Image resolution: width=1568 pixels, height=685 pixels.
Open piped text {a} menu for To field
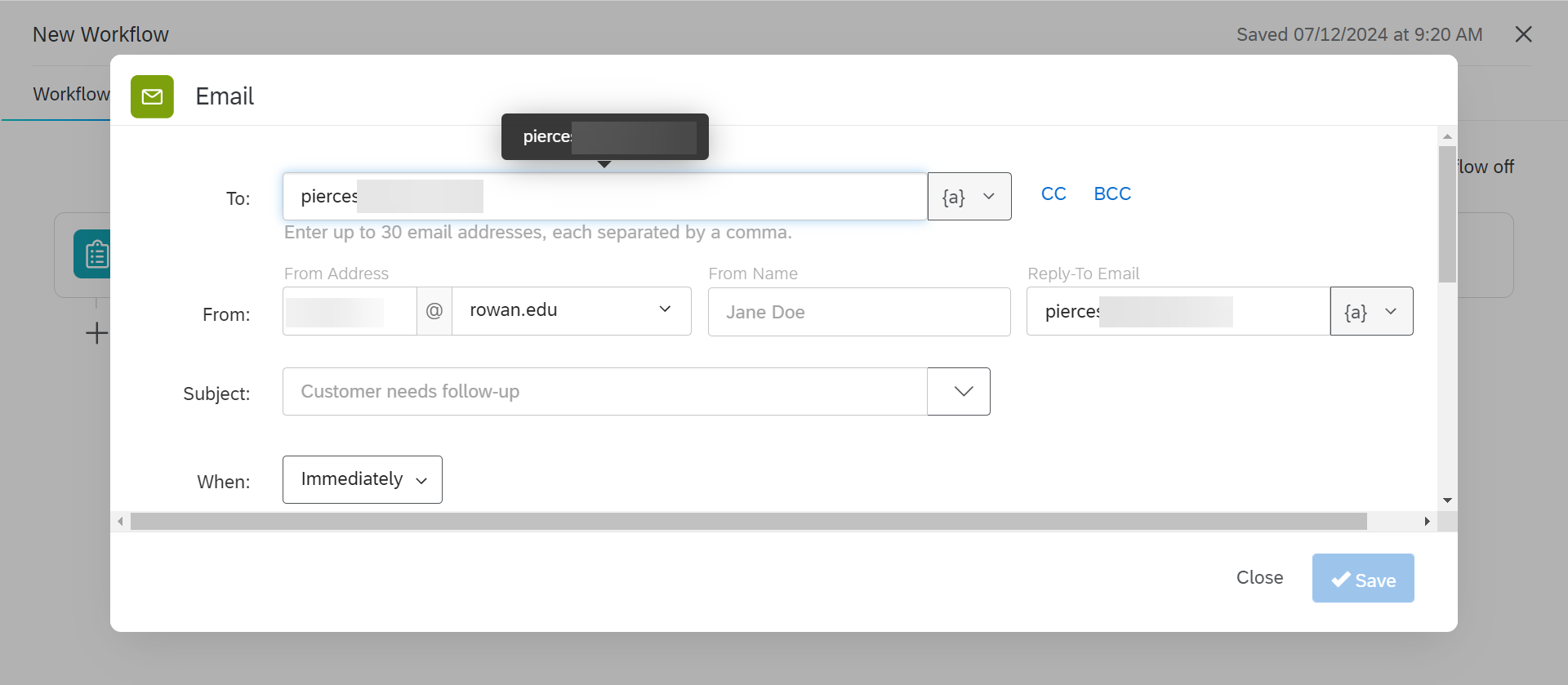[x=969, y=197]
